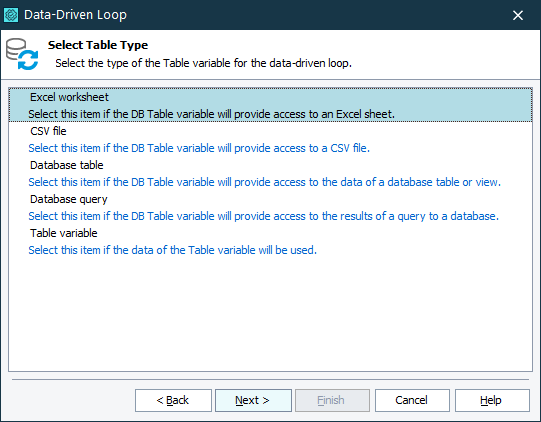Click the database table or view description
541x422 pixels.
point(265,182)
